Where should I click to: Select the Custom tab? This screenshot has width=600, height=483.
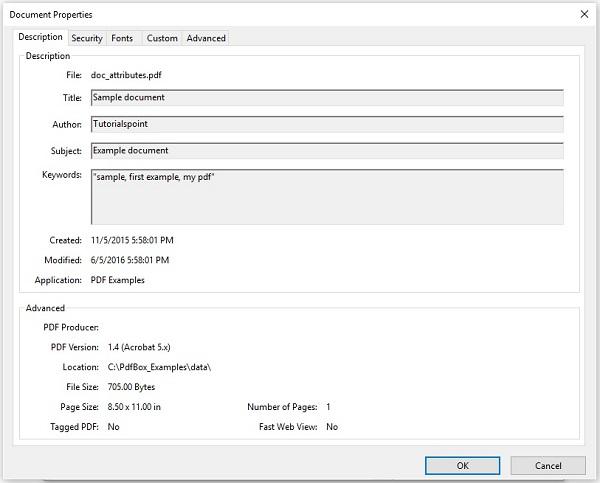tap(162, 38)
